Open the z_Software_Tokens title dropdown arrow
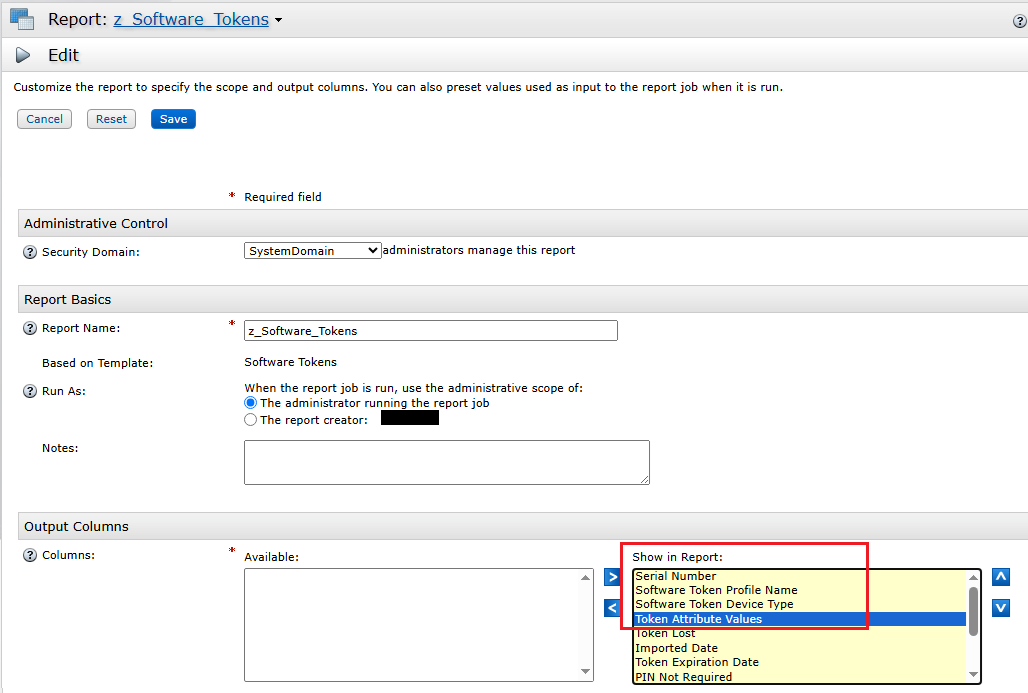The height and width of the screenshot is (693, 1028). coord(279,20)
